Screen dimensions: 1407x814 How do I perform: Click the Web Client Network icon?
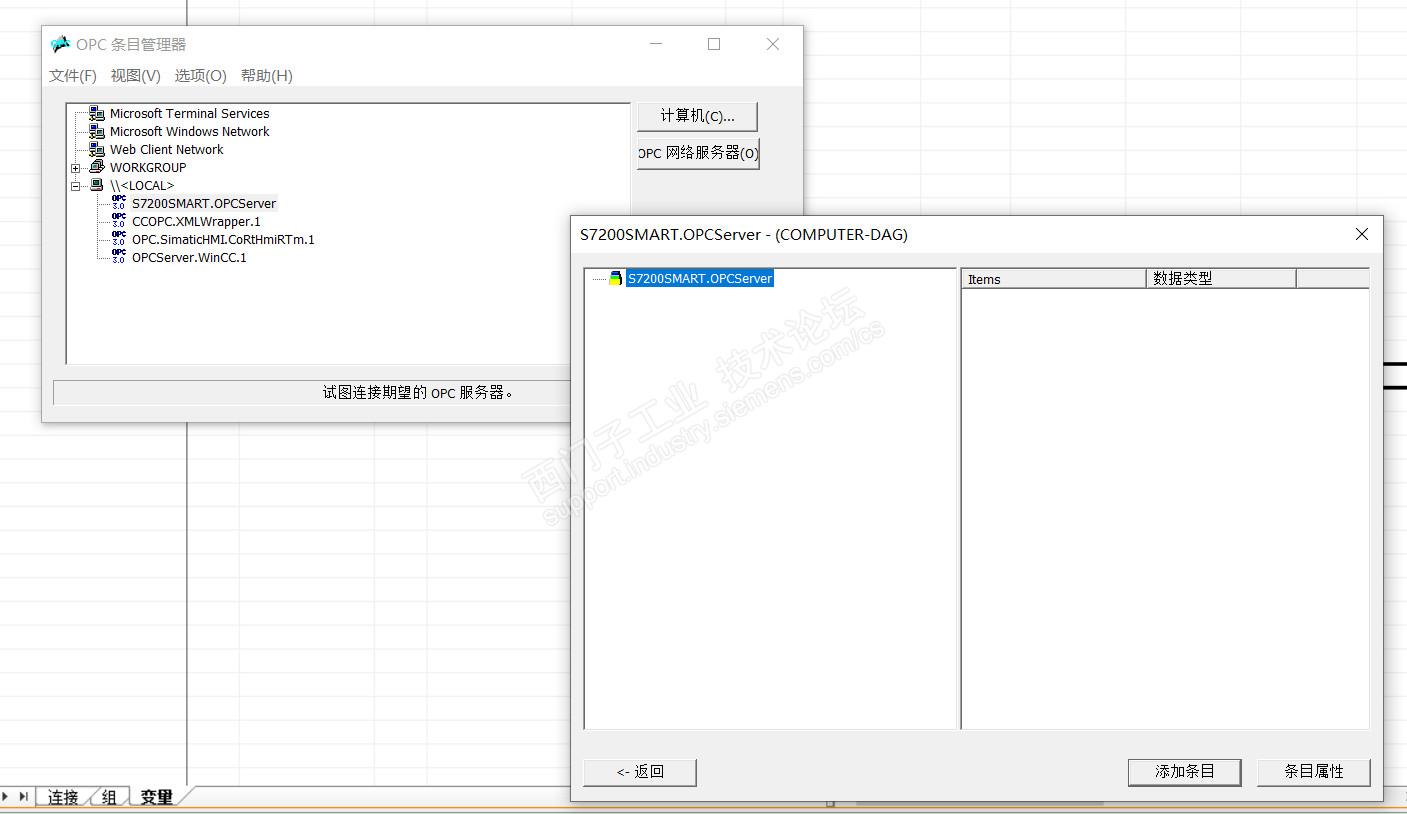(97, 150)
